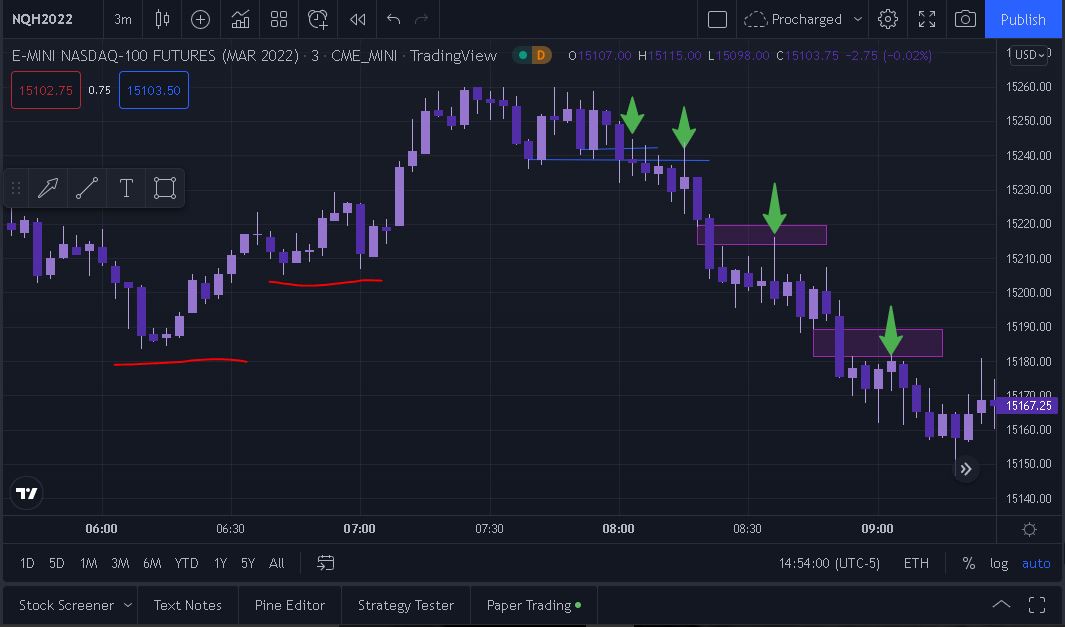
Task: Toggle the green market status indicator
Action: click(523, 55)
